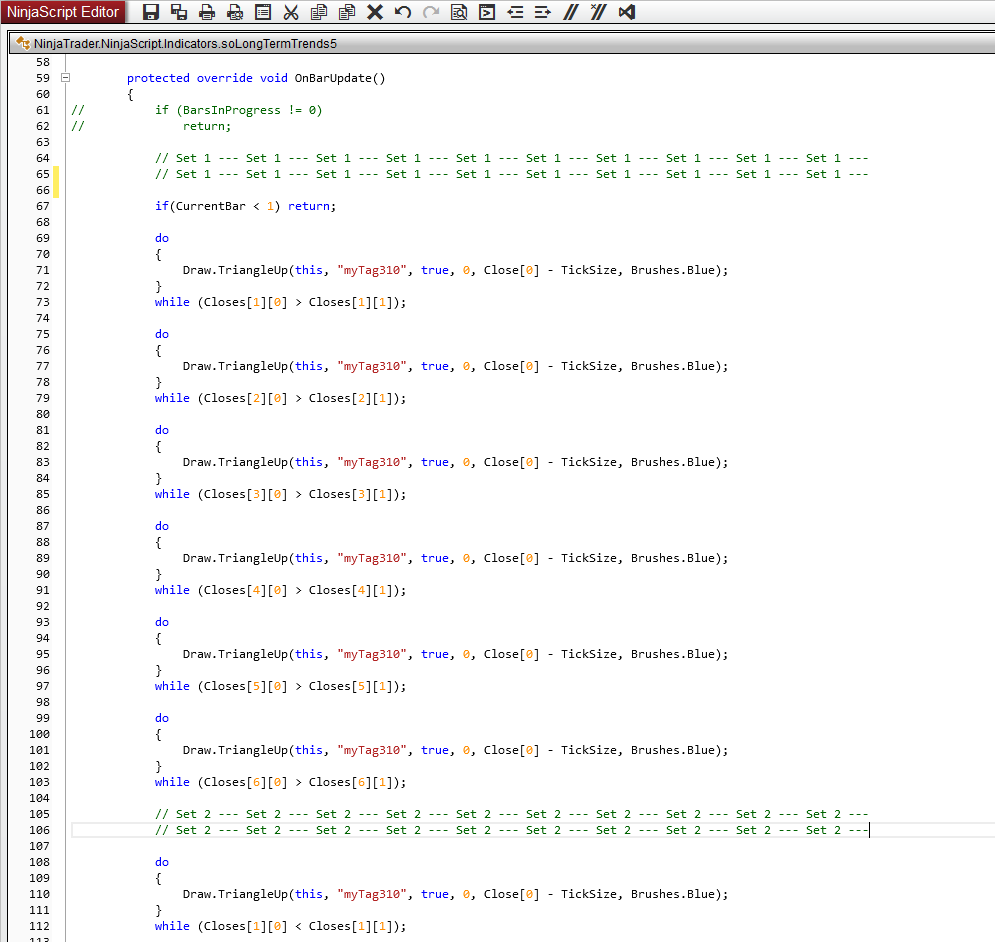Screen dimensions: 995x942
Task: Save the current NinjaScript file
Action: point(150,12)
